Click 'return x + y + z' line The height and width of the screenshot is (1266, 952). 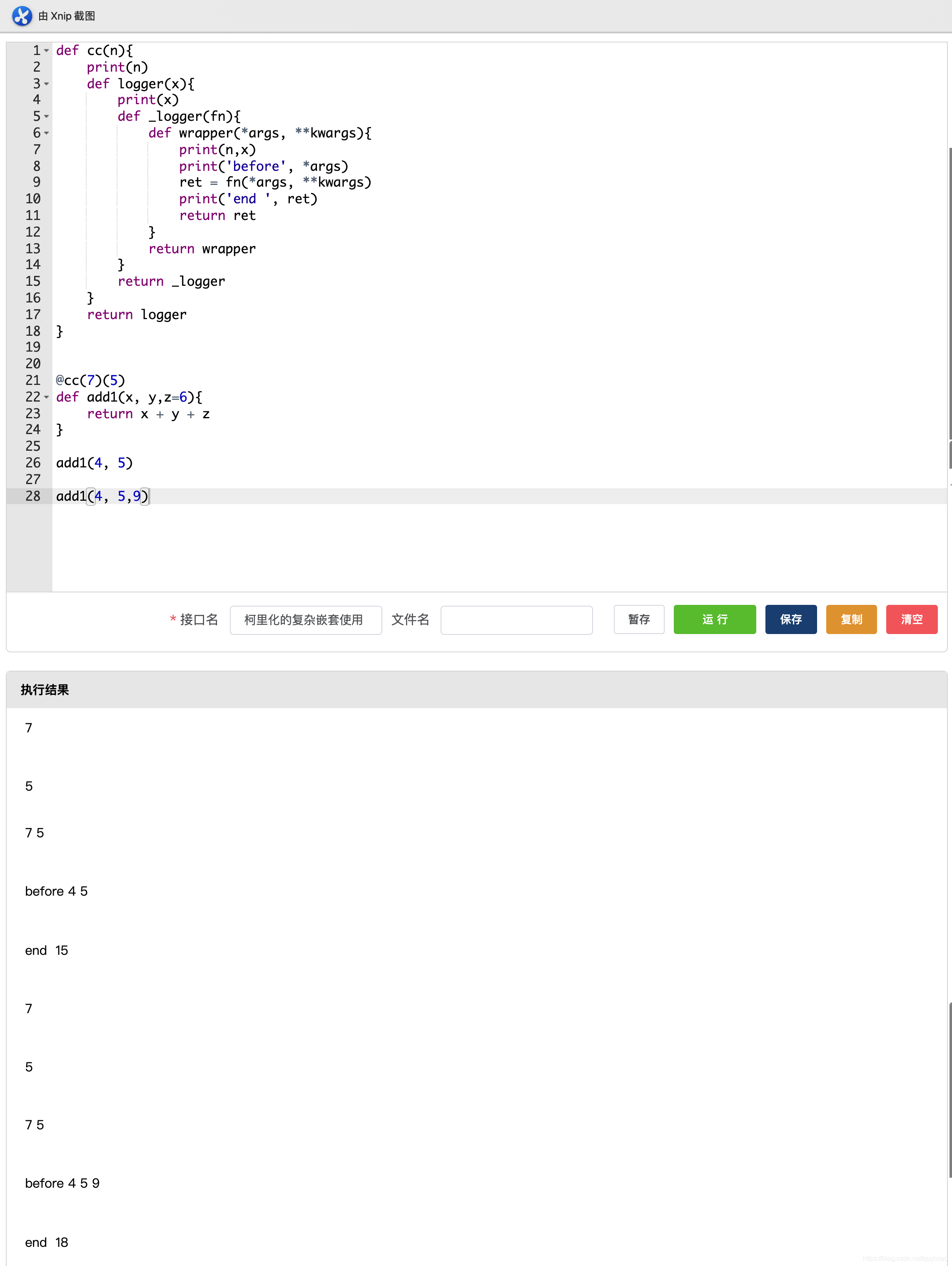[x=148, y=414]
